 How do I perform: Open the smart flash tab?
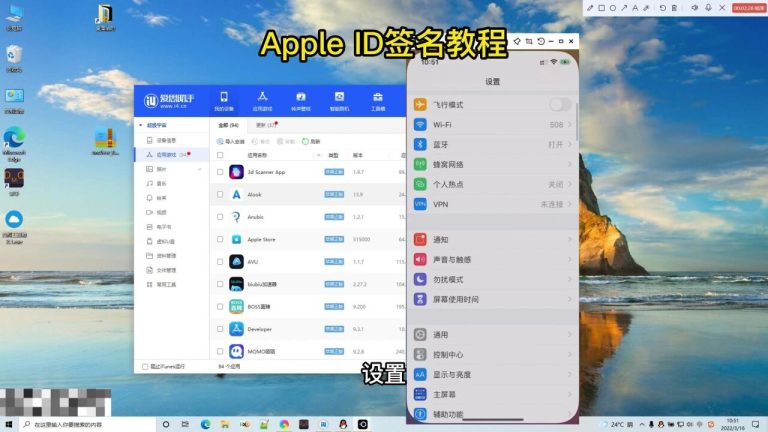tap(339, 101)
